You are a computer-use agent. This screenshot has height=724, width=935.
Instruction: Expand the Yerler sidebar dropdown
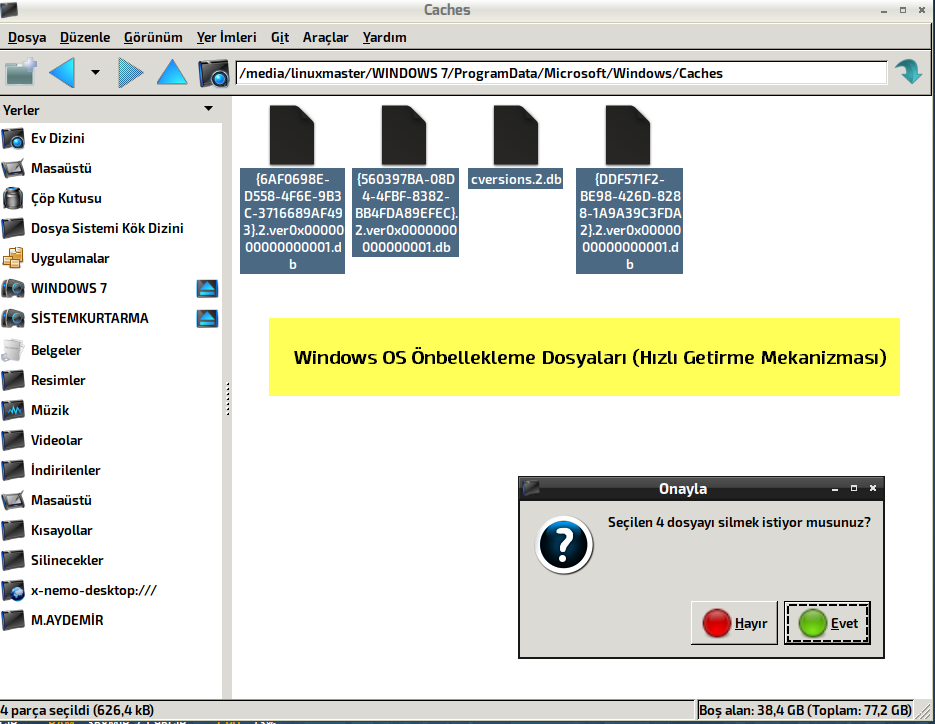[x=208, y=109]
